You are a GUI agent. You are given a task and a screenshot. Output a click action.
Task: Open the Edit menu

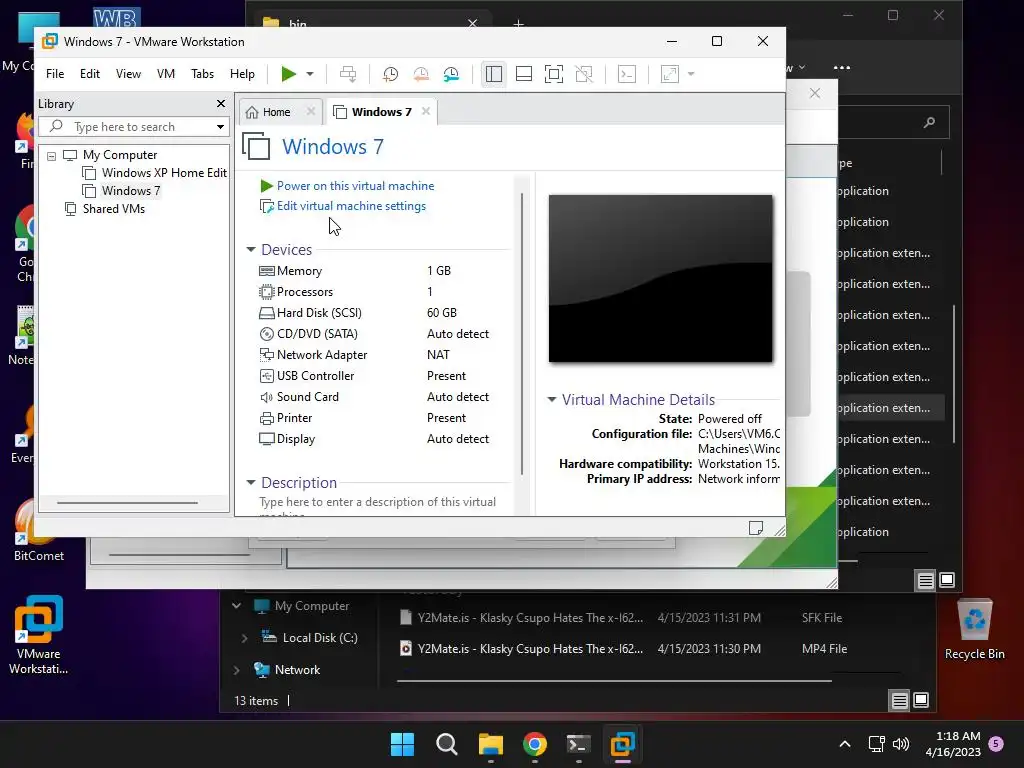coord(89,74)
